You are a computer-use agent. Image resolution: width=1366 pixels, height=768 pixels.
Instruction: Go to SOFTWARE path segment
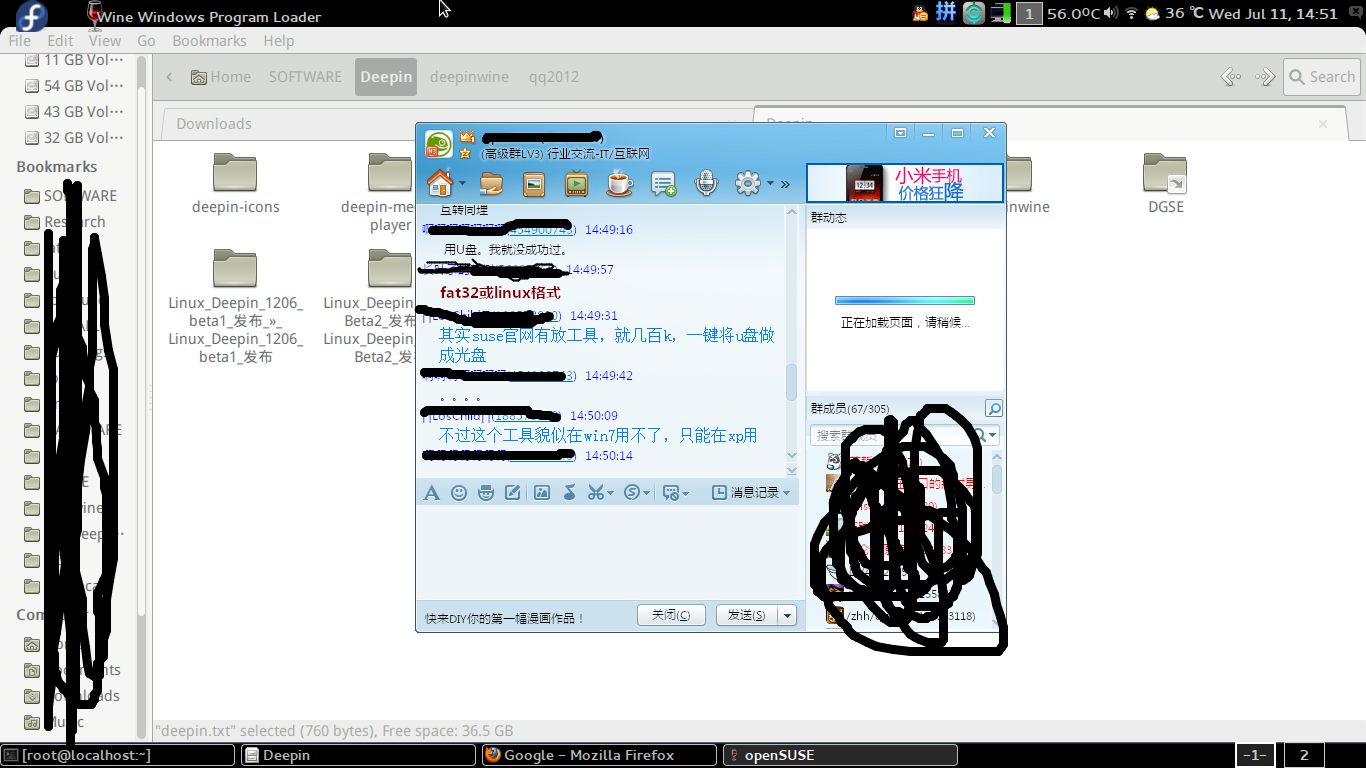click(x=305, y=77)
